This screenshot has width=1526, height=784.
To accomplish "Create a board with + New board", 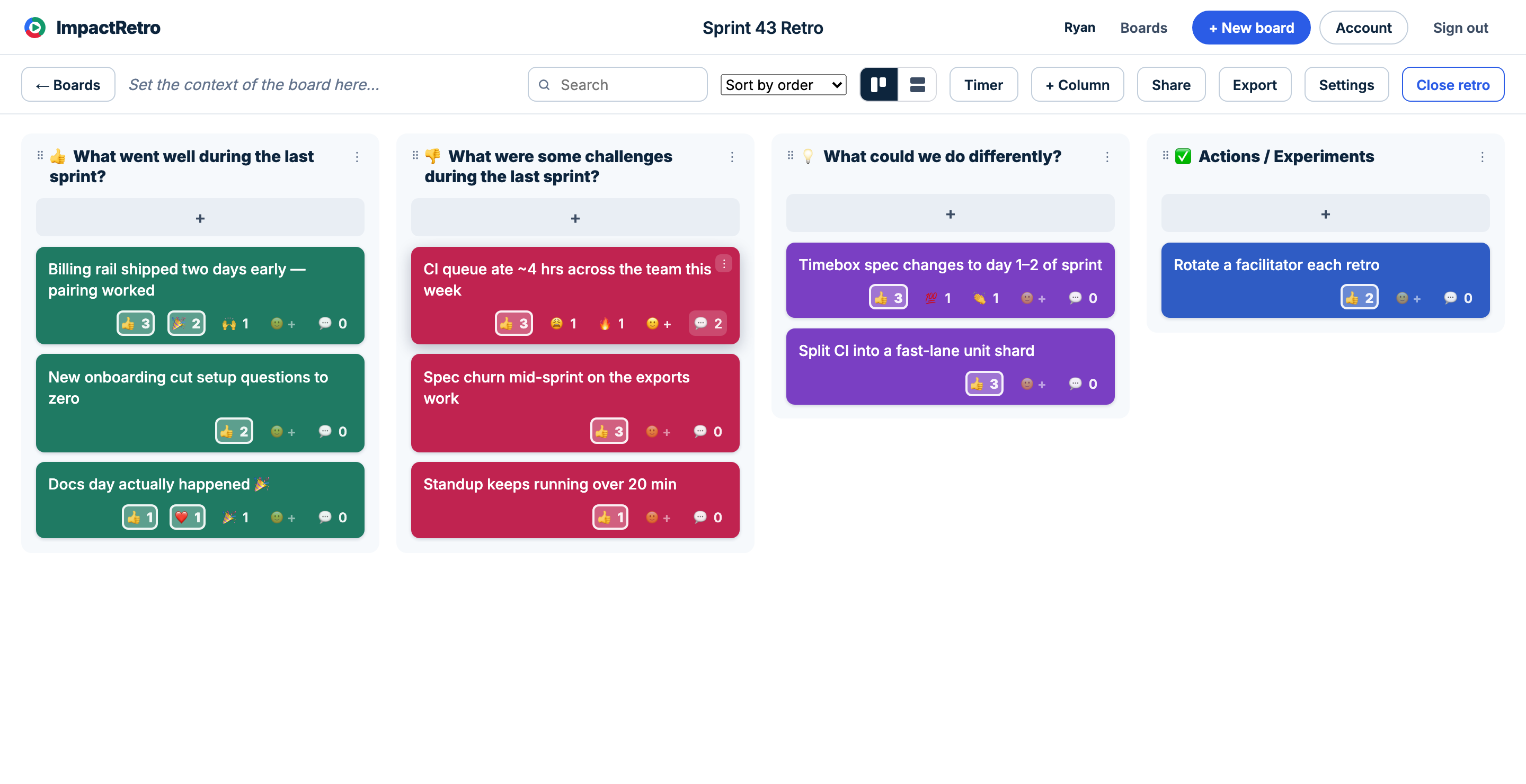I will point(1251,28).
